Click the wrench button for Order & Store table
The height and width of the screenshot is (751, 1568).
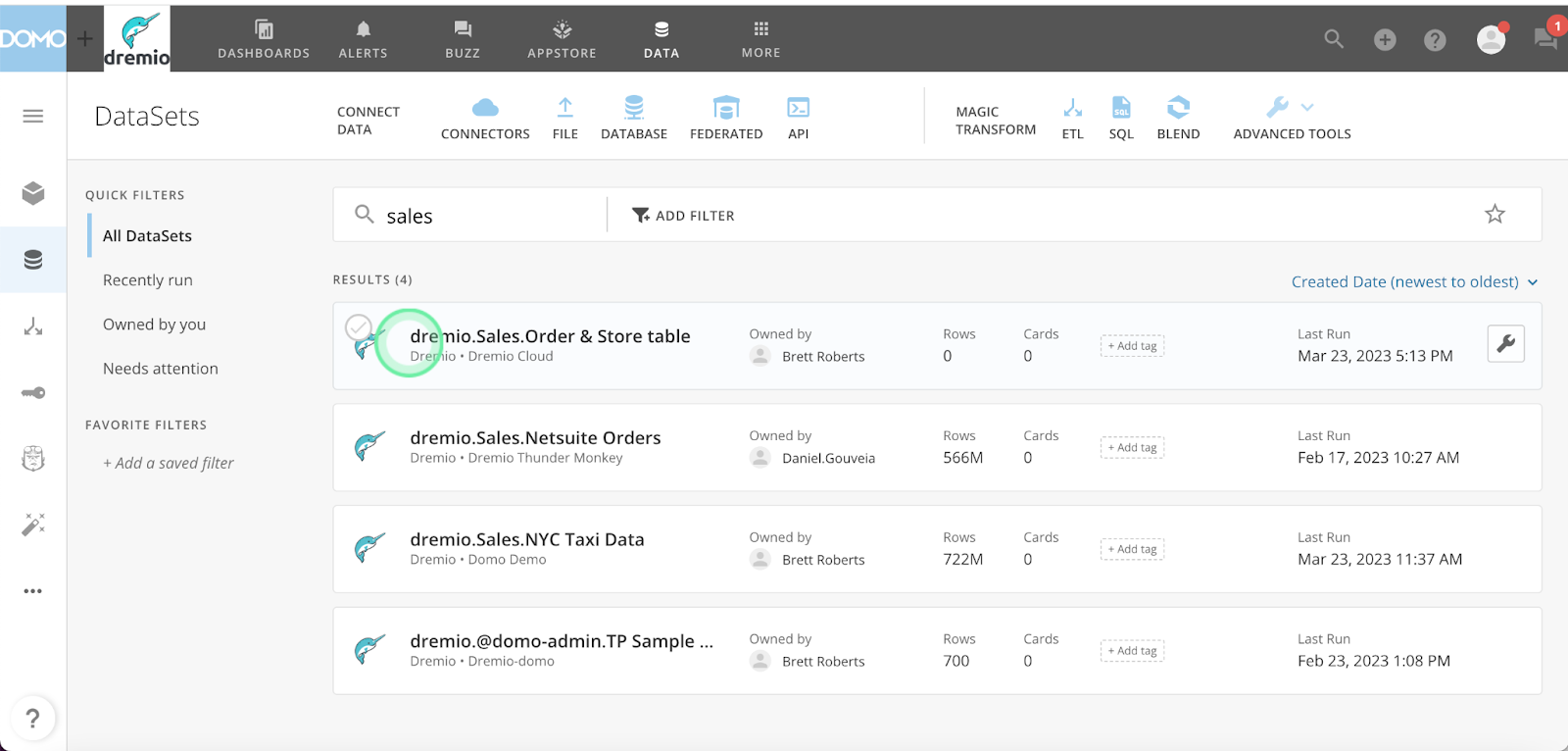[x=1505, y=343]
